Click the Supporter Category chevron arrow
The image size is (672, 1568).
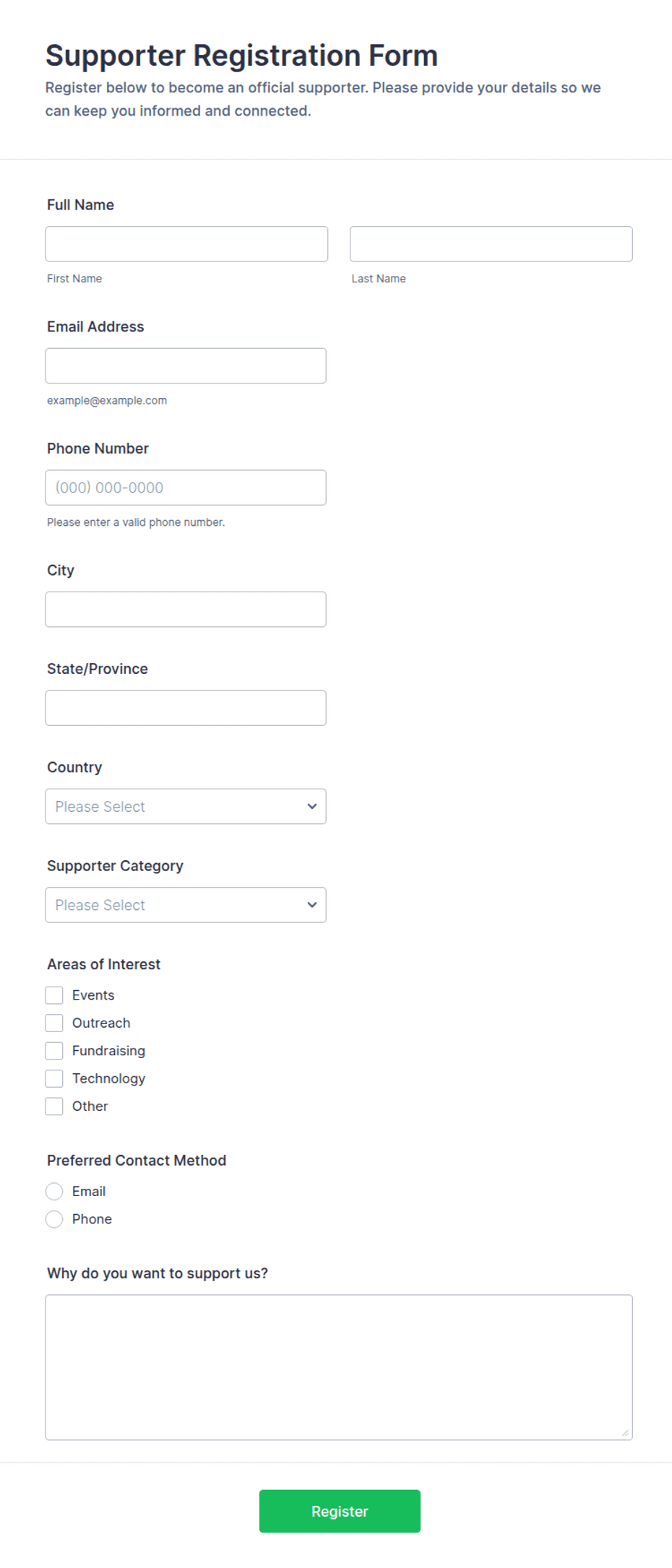click(x=312, y=905)
